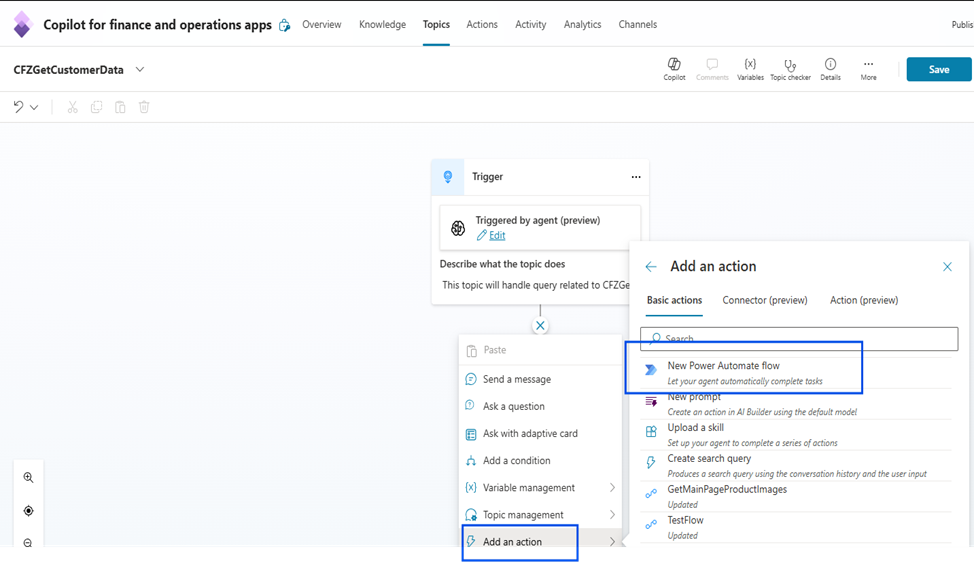Click the action Search input field
The image size is (974, 562).
[799, 338]
